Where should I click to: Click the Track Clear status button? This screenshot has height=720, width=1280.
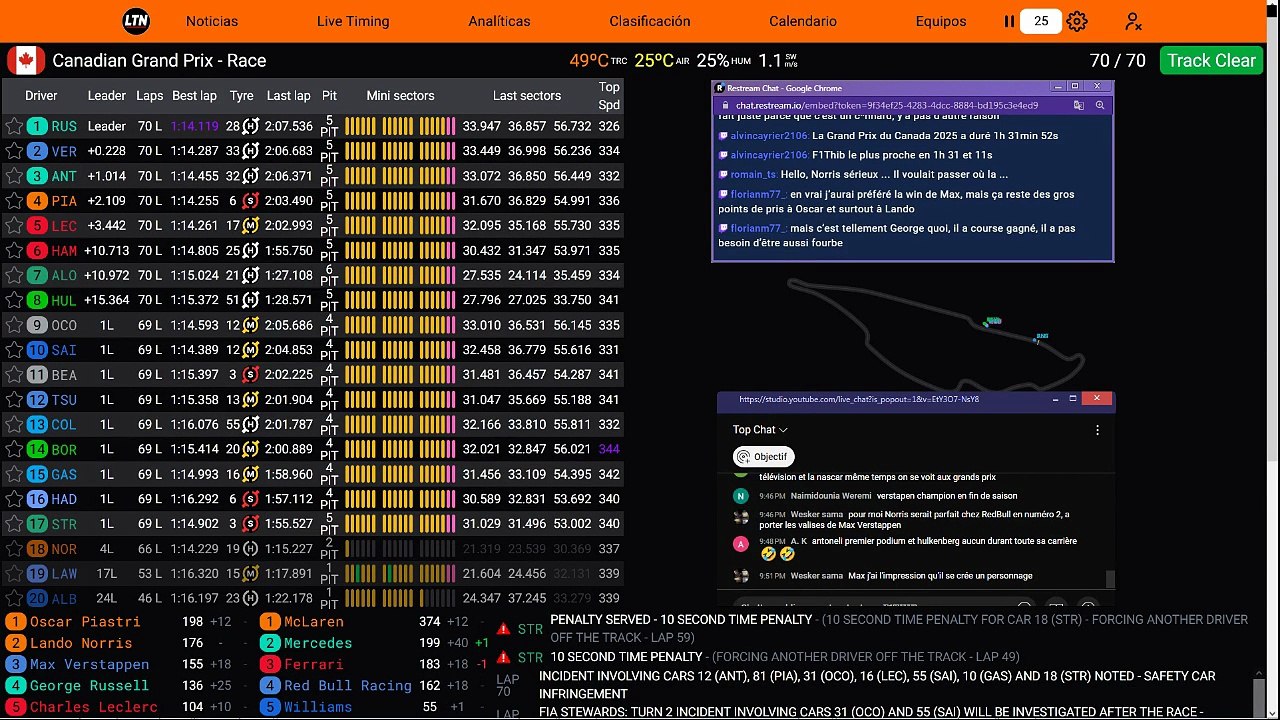pos(1211,60)
